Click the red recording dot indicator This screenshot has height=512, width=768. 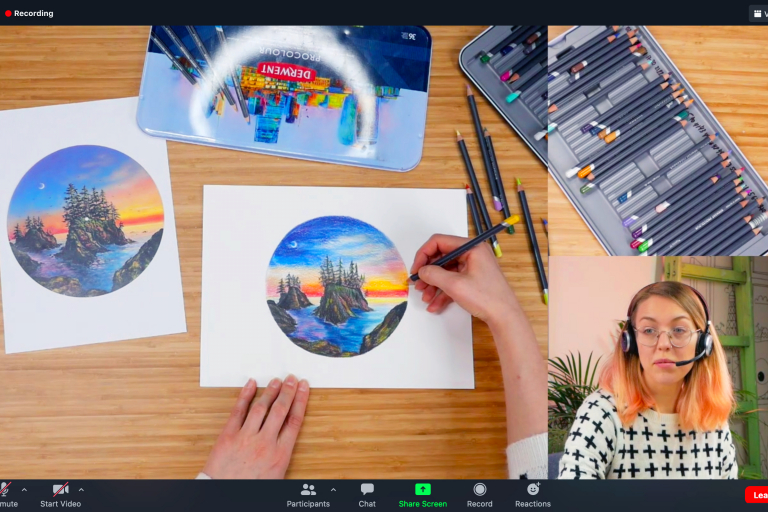[8, 13]
